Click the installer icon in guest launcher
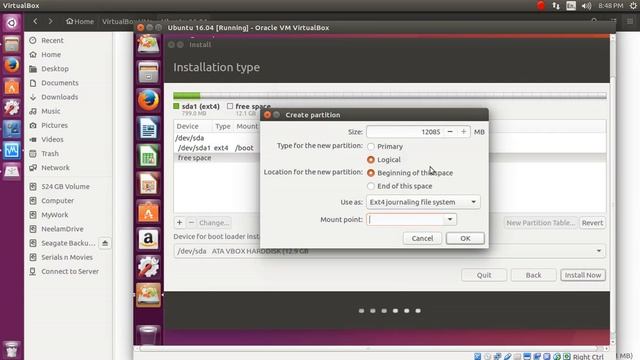This screenshot has width=640, height=360. point(148,295)
